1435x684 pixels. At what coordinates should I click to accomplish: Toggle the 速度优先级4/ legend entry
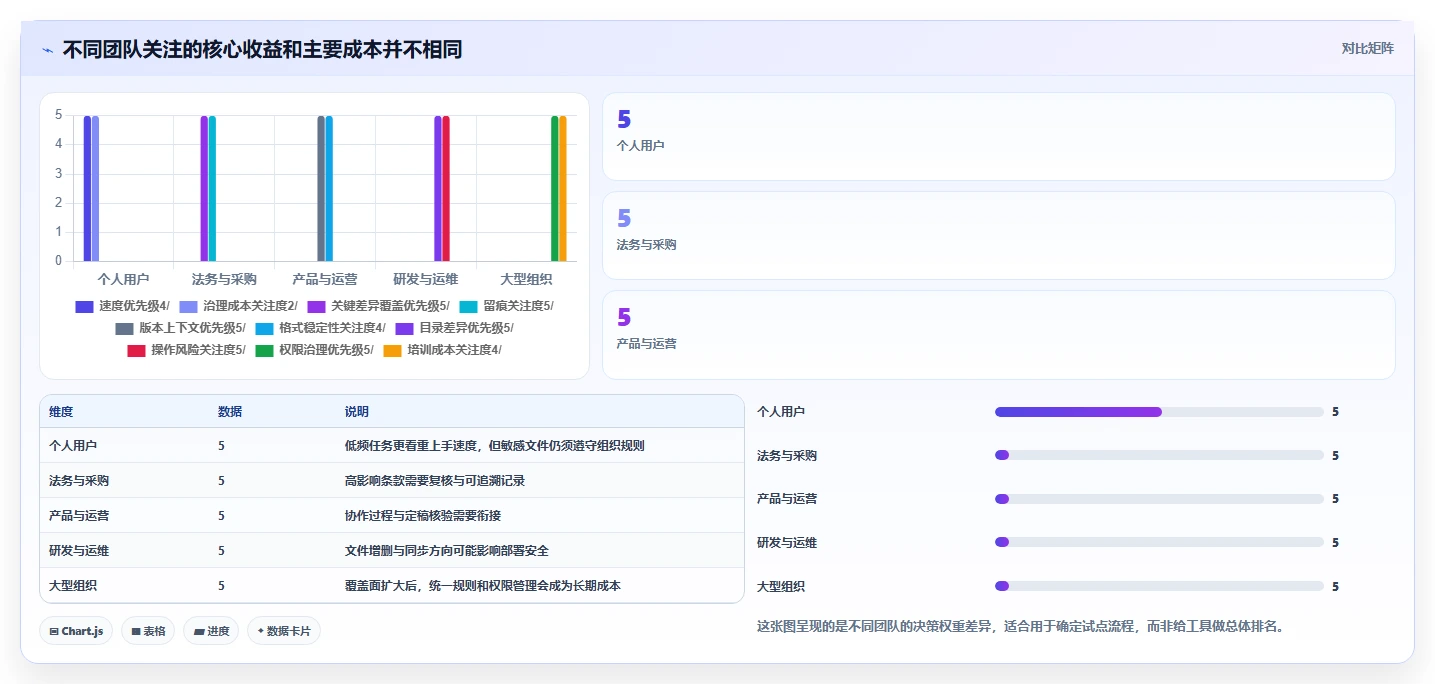(122, 306)
